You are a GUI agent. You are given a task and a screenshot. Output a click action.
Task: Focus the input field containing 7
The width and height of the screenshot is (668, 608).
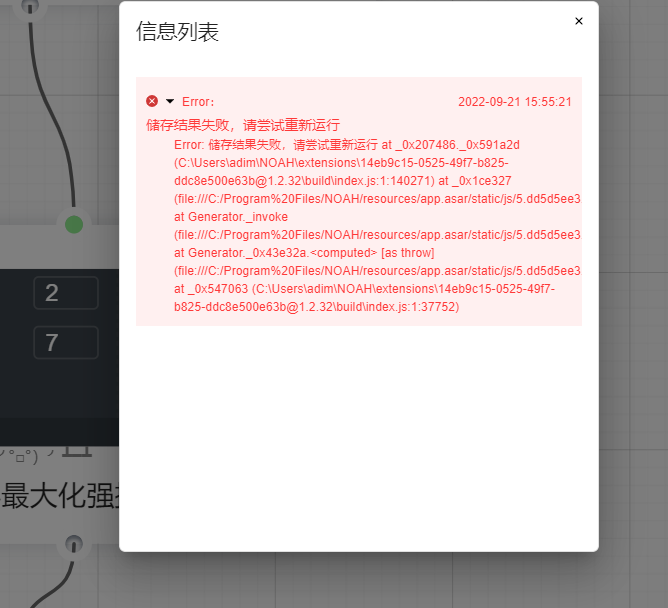pyautogui.click(x=66, y=343)
